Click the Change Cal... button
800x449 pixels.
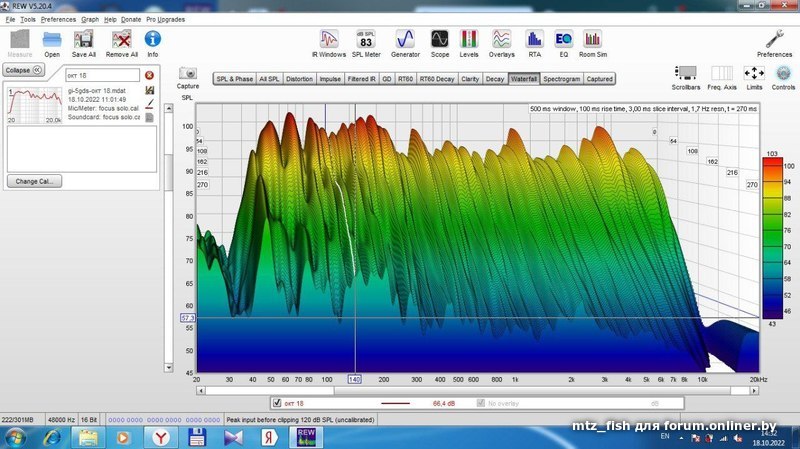[x=34, y=181]
